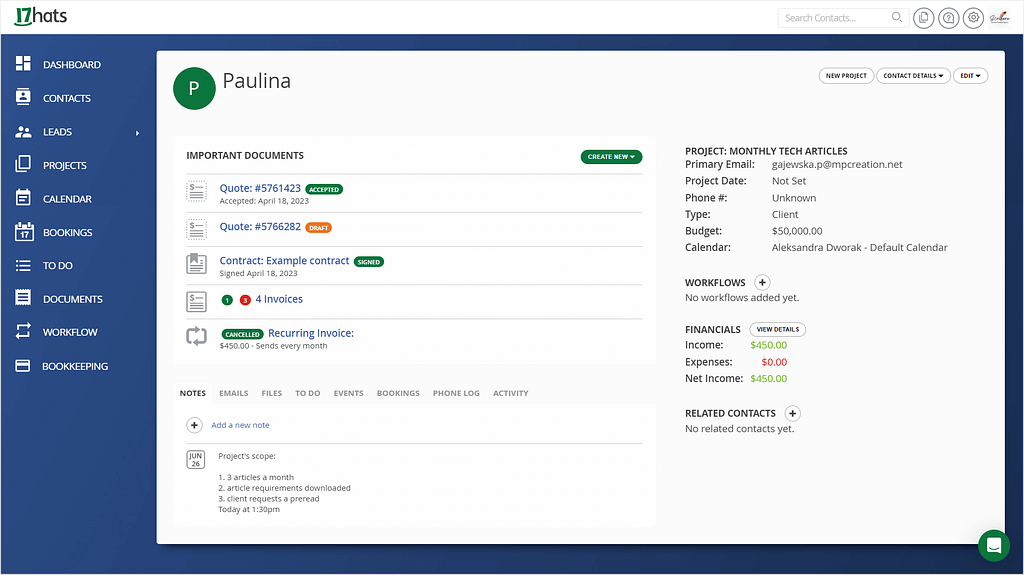Click the Draft status badge
The image size is (1024, 575).
(x=319, y=228)
